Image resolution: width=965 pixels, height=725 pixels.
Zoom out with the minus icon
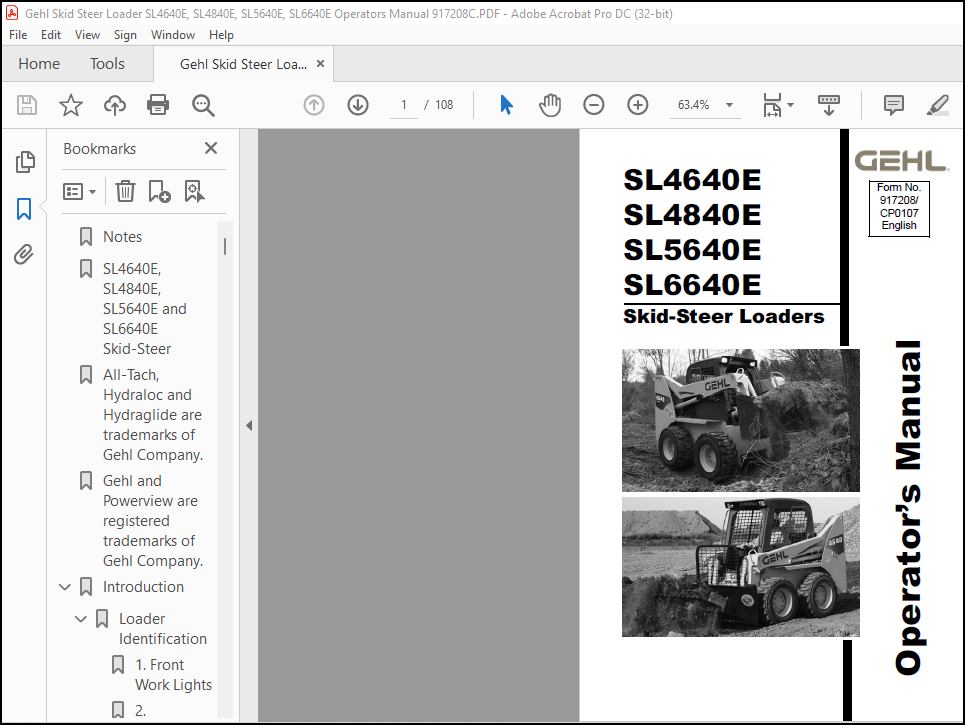pos(594,105)
